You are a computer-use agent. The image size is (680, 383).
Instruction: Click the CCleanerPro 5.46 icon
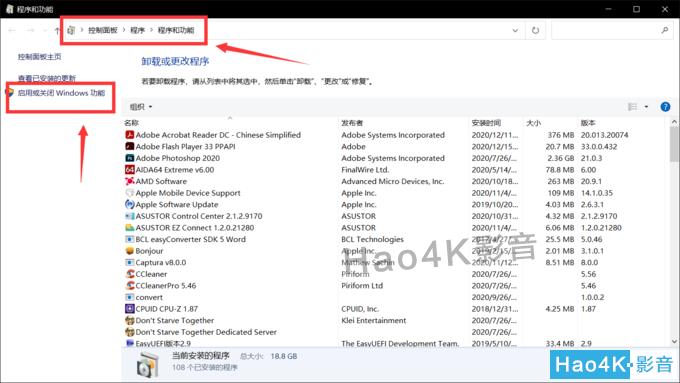(129, 285)
